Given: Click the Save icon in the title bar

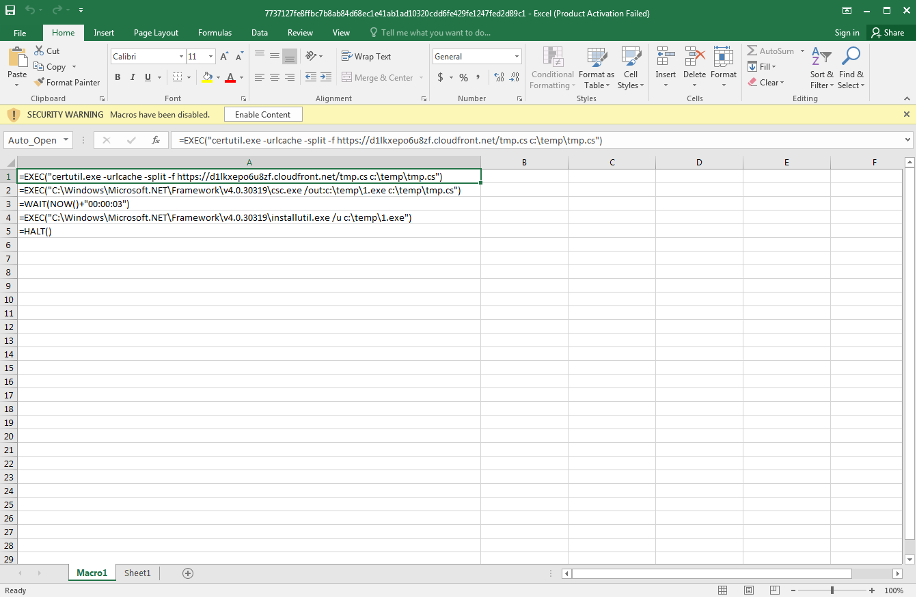Looking at the screenshot, I should tap(11, 10).
